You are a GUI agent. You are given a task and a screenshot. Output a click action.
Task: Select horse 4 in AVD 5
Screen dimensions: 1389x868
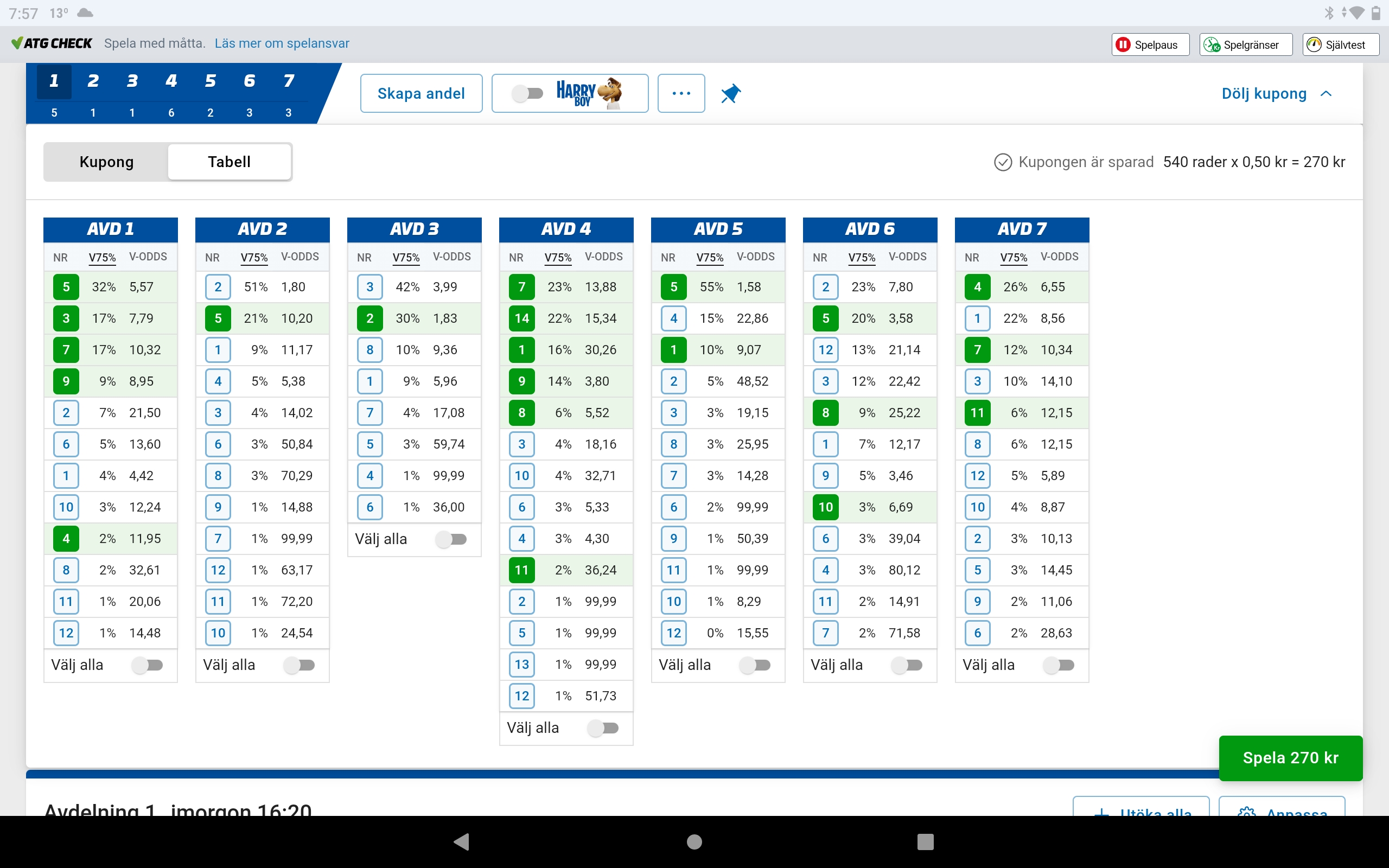click(x=674, y=318)
